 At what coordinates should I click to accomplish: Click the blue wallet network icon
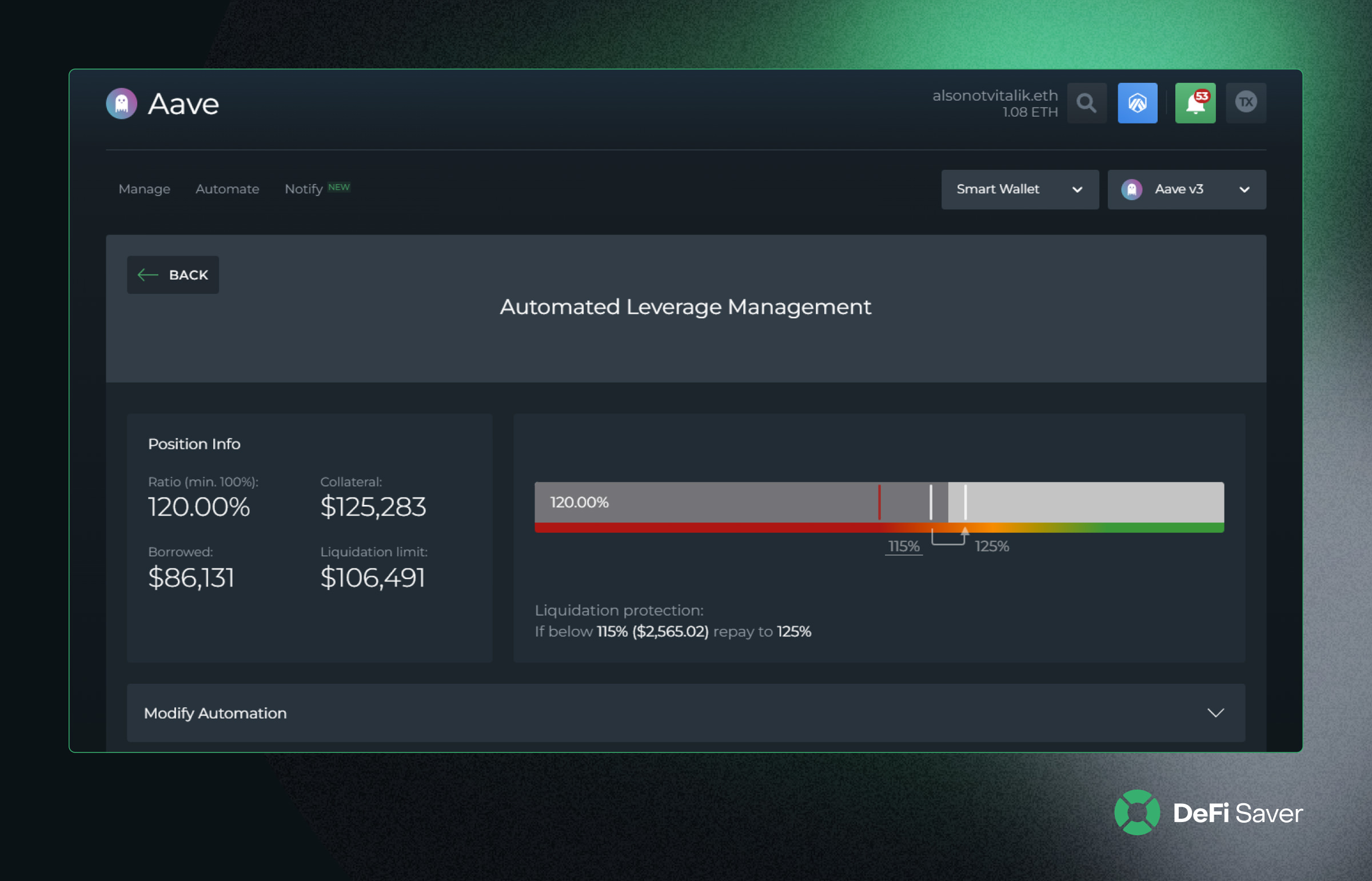[x=1138, y=103]
